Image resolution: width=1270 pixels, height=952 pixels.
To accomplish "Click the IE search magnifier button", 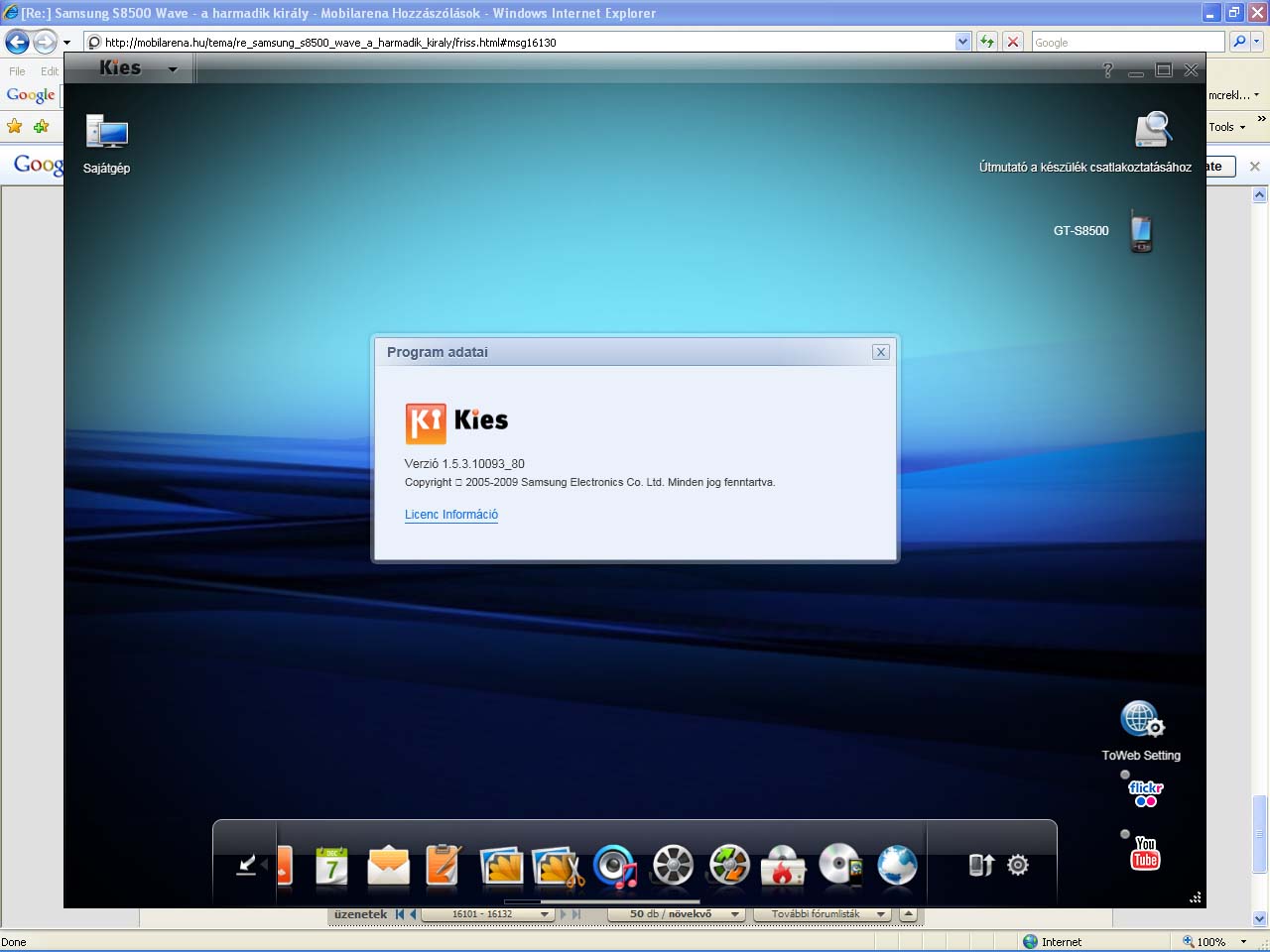I will 1239,42.
